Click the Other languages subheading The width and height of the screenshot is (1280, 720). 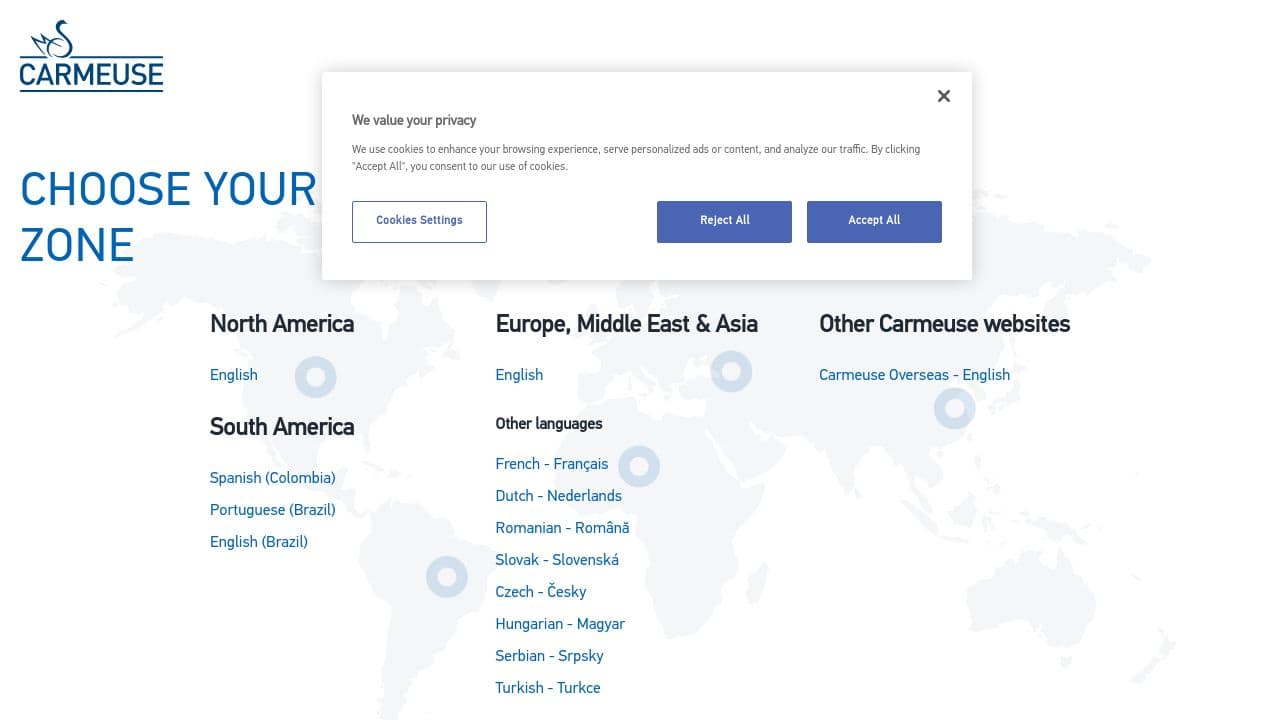[549, 424]
